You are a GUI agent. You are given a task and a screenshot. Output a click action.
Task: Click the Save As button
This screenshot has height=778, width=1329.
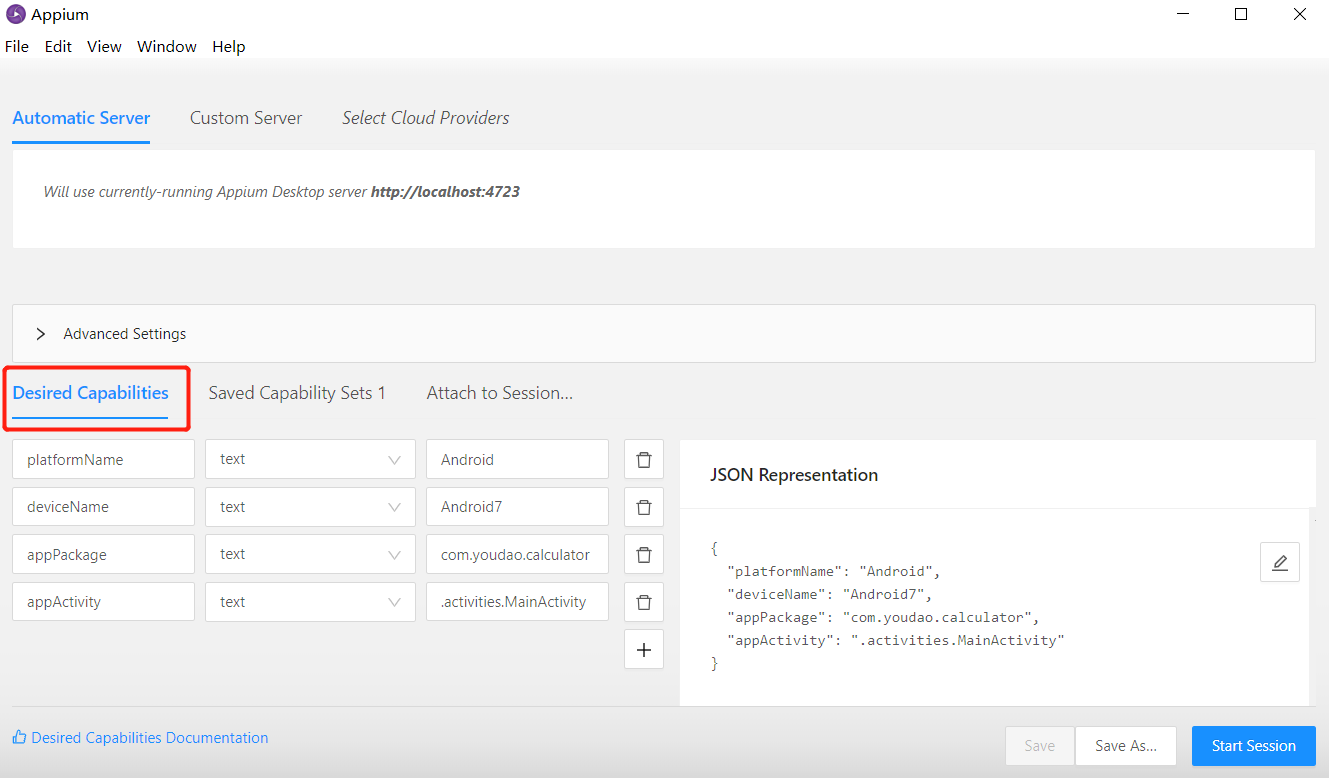tap(1126, 746)
